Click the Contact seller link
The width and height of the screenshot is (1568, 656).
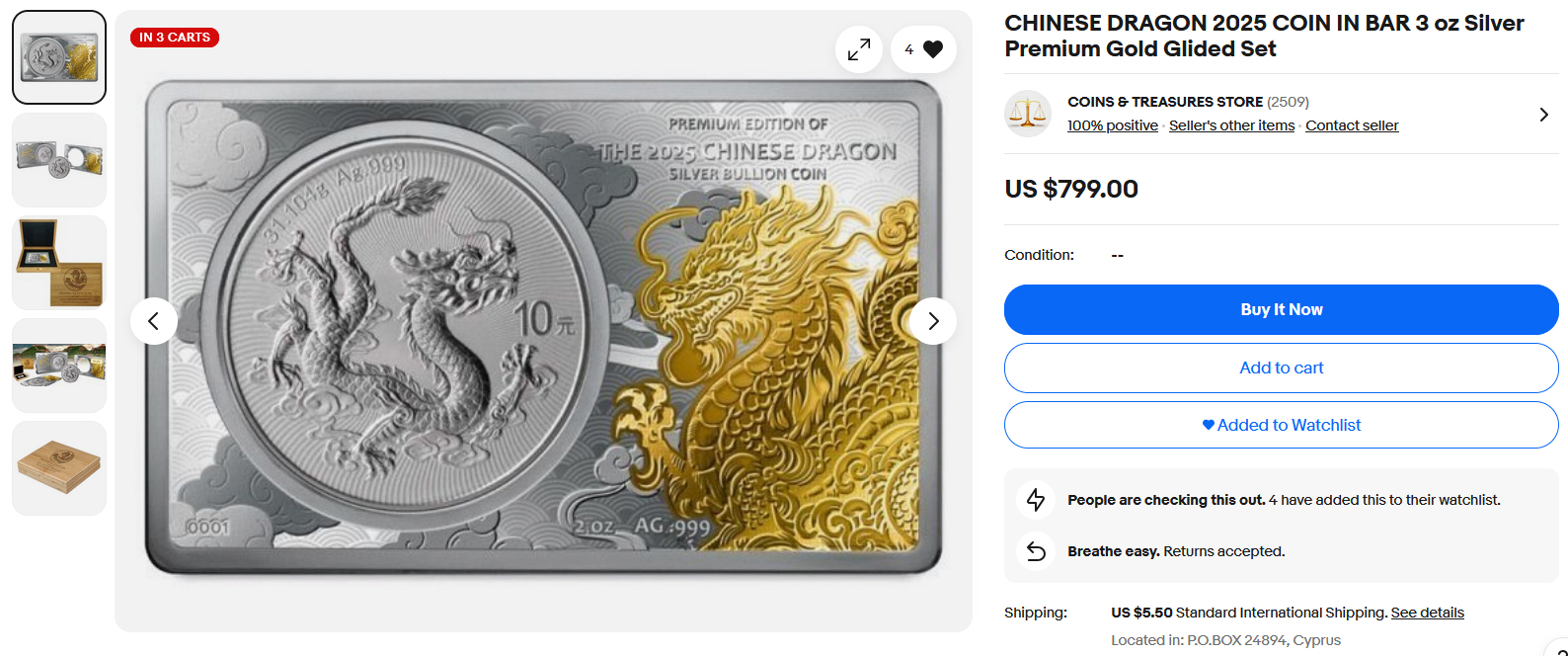(1352, 125)
